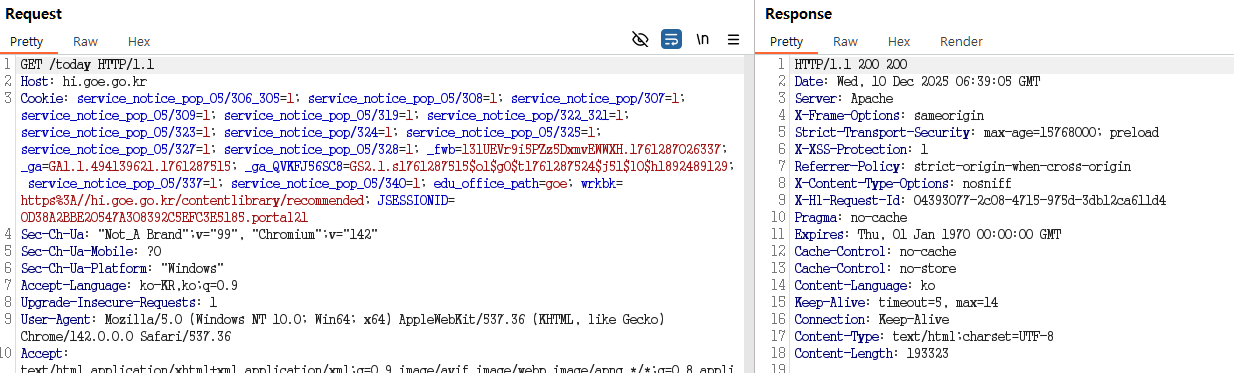Image resolution: width=1234 pixels, height=373 pixels.
Task: Click the wrkbk cookie URL value
Action: tap(194, 201)
